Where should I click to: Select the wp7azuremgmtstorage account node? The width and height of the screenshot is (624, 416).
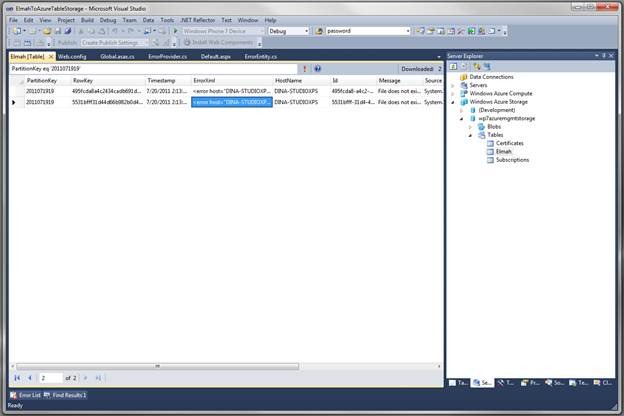507,119
